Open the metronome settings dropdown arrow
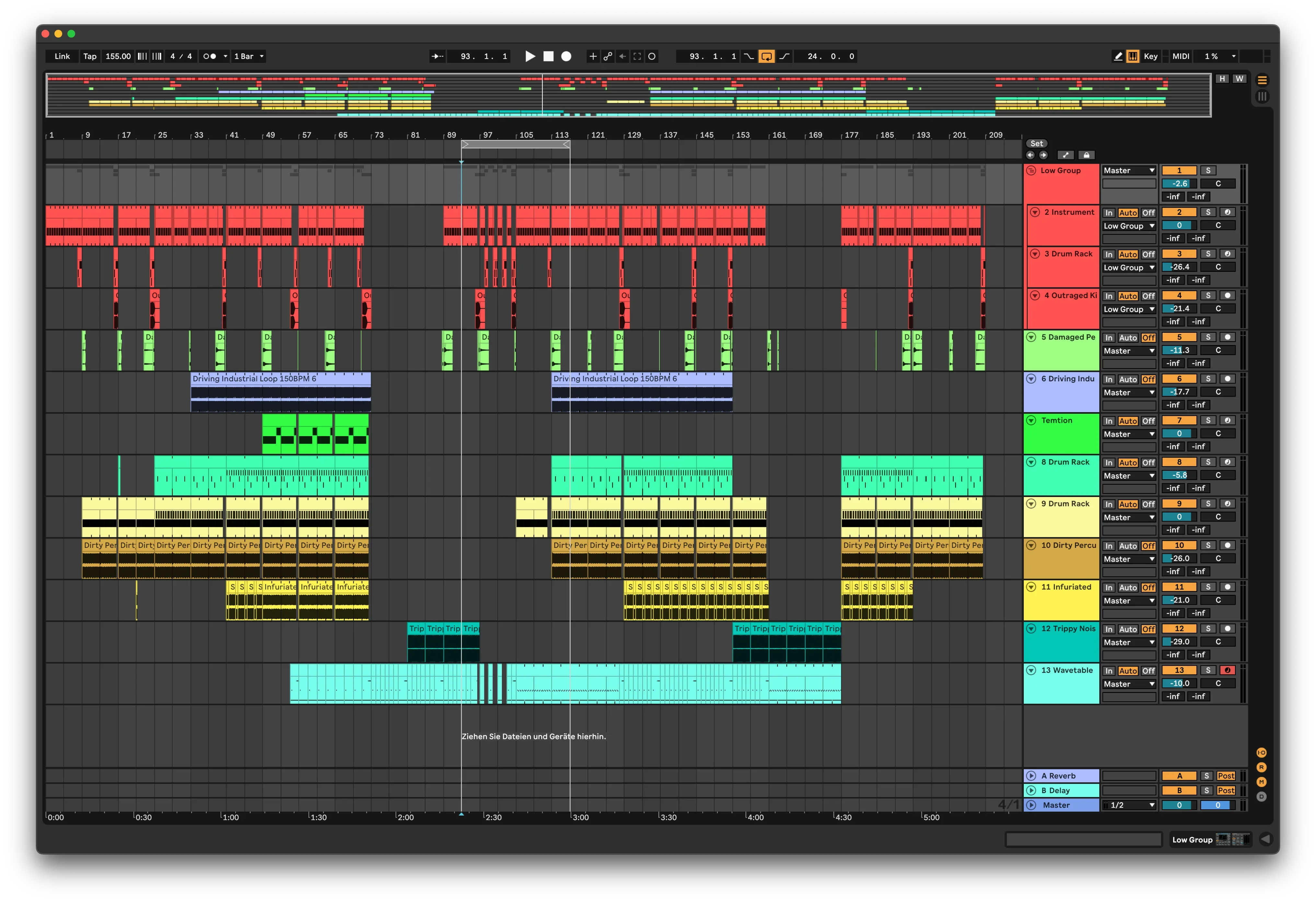 point(225,56)
